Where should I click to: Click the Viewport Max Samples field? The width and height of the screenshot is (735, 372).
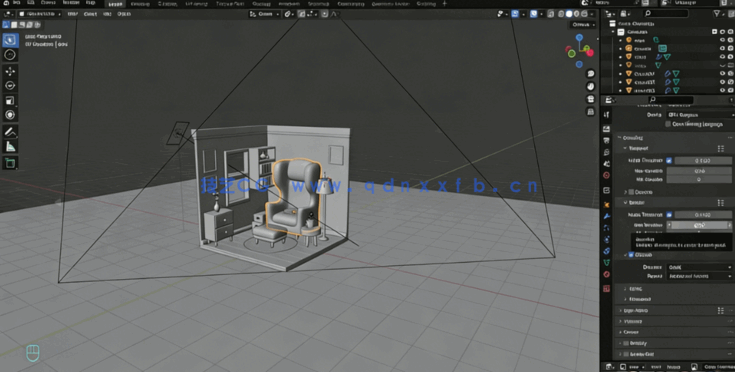pyautogui.click(x=699, y=171)
